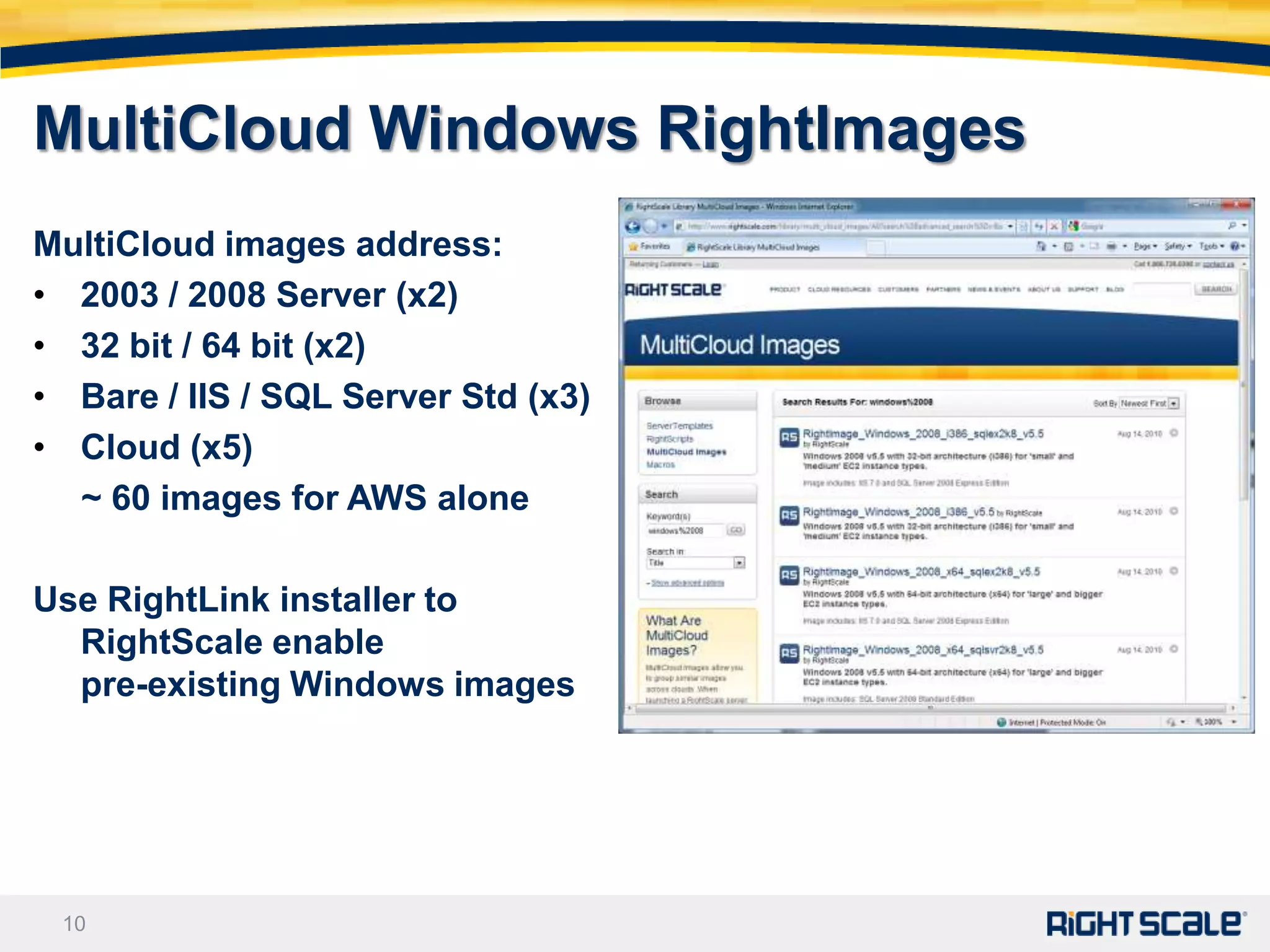Click round icon right of i386_sqlex2k8 date
1270x952 pixels.
[1174, 433]
